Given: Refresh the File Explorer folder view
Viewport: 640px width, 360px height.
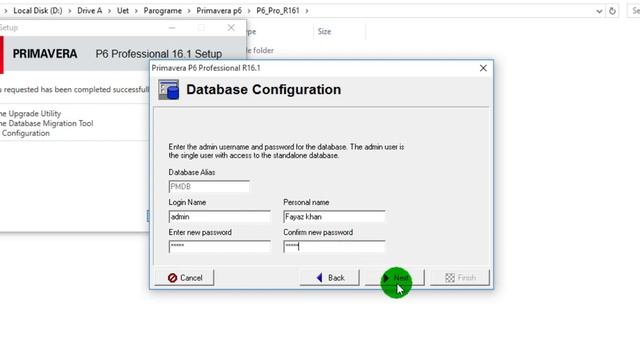Looking at the screenshot, I should click(612, 11).
